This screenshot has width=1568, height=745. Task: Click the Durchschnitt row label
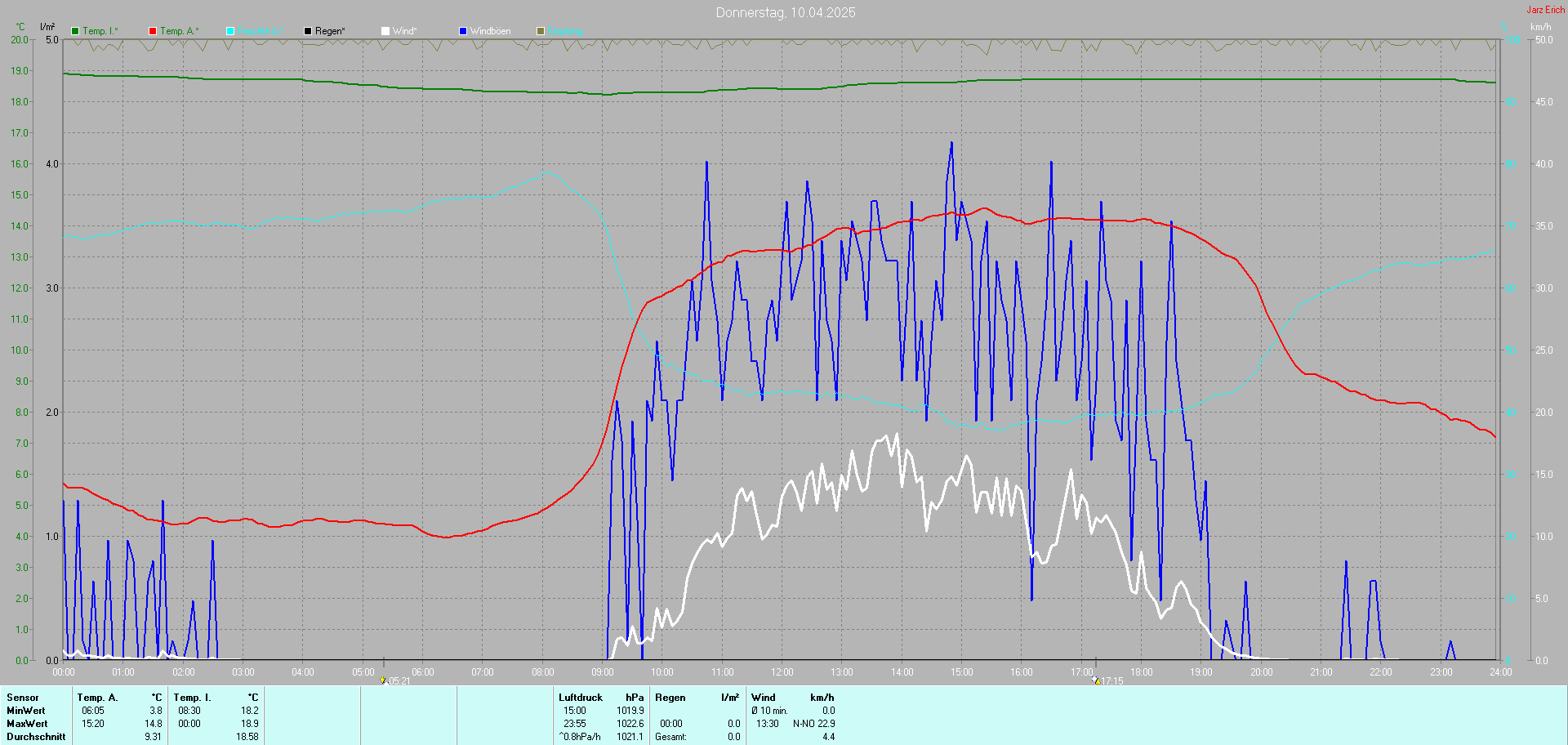(x=36, y=737)
